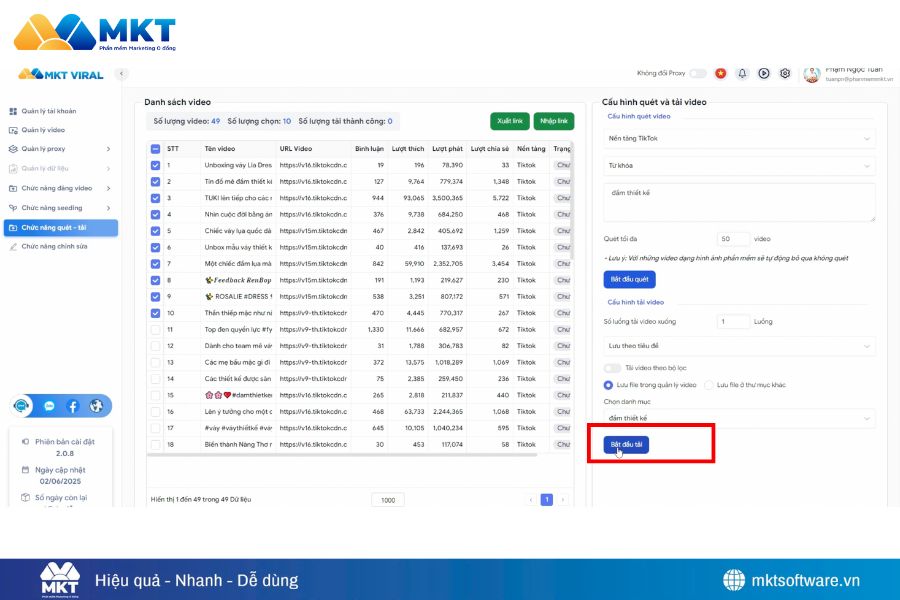Viewport: 900px width, 600px height.
Task: Open the settings gear icon
Action: point(785,73)
